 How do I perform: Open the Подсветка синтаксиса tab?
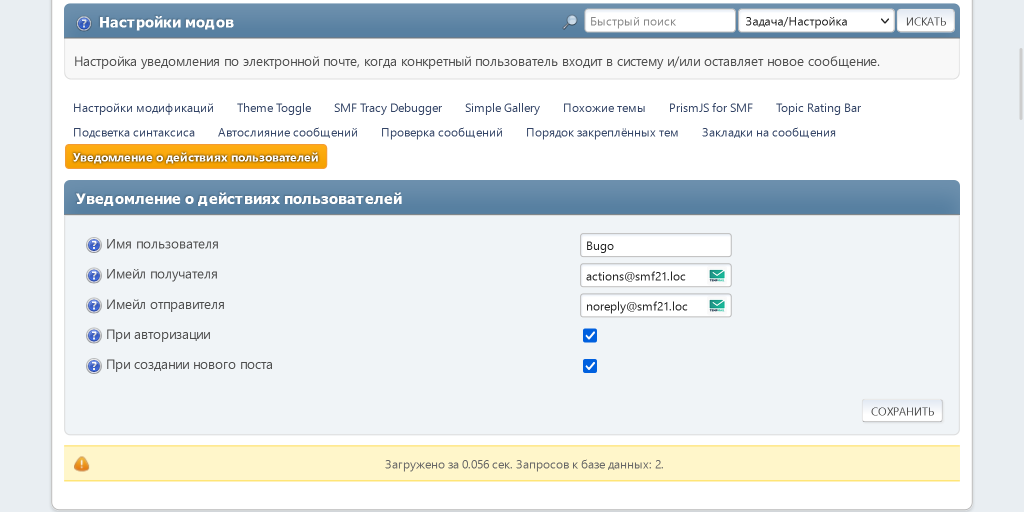click(x=134, y=132)
